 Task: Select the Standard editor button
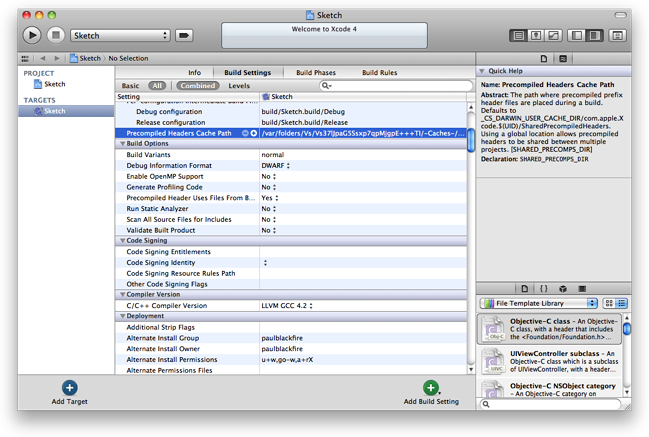[x=518, y=36]
